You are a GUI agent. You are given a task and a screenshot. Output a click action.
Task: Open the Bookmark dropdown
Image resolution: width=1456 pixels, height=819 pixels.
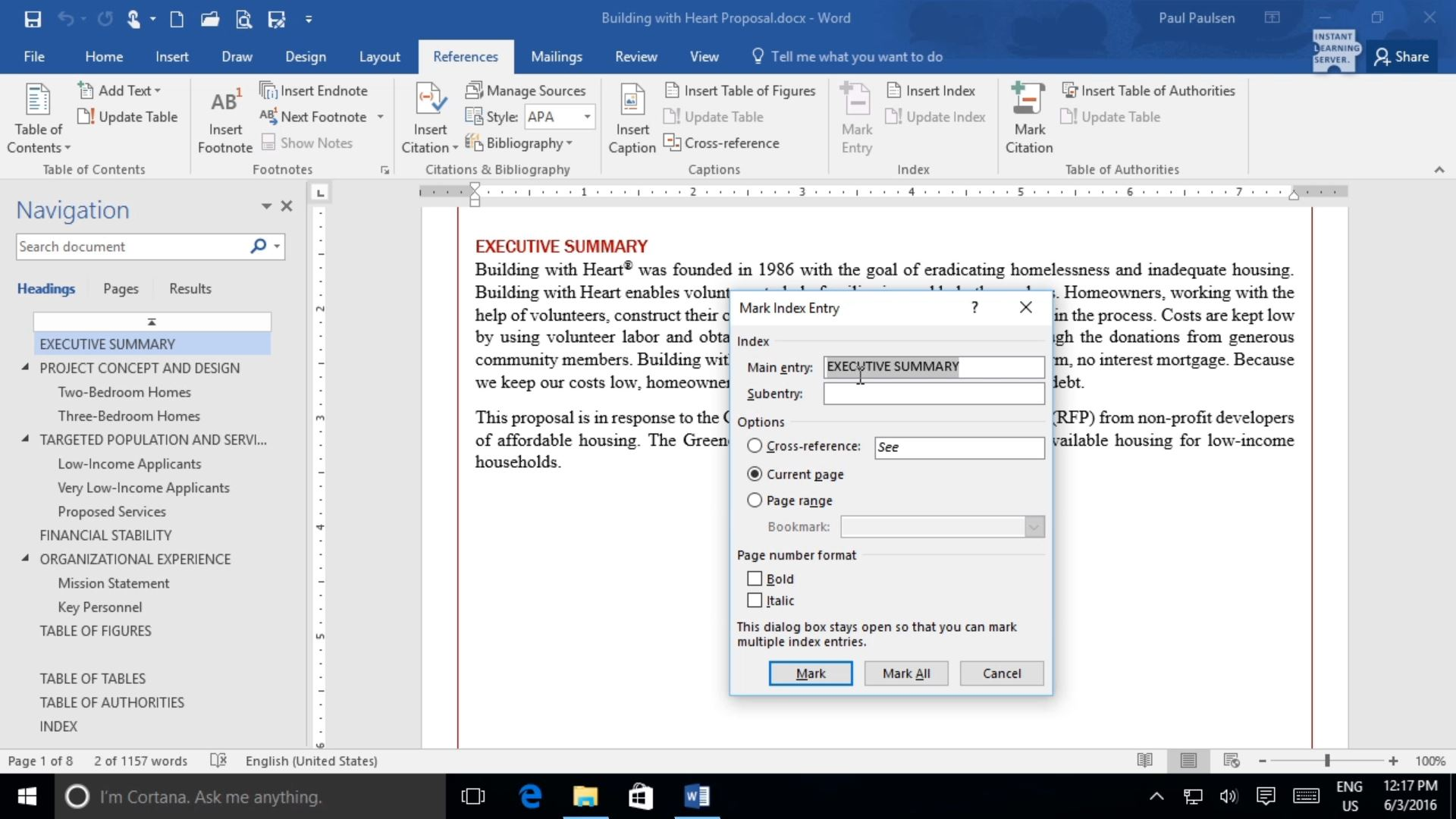tap(1034, 526)
